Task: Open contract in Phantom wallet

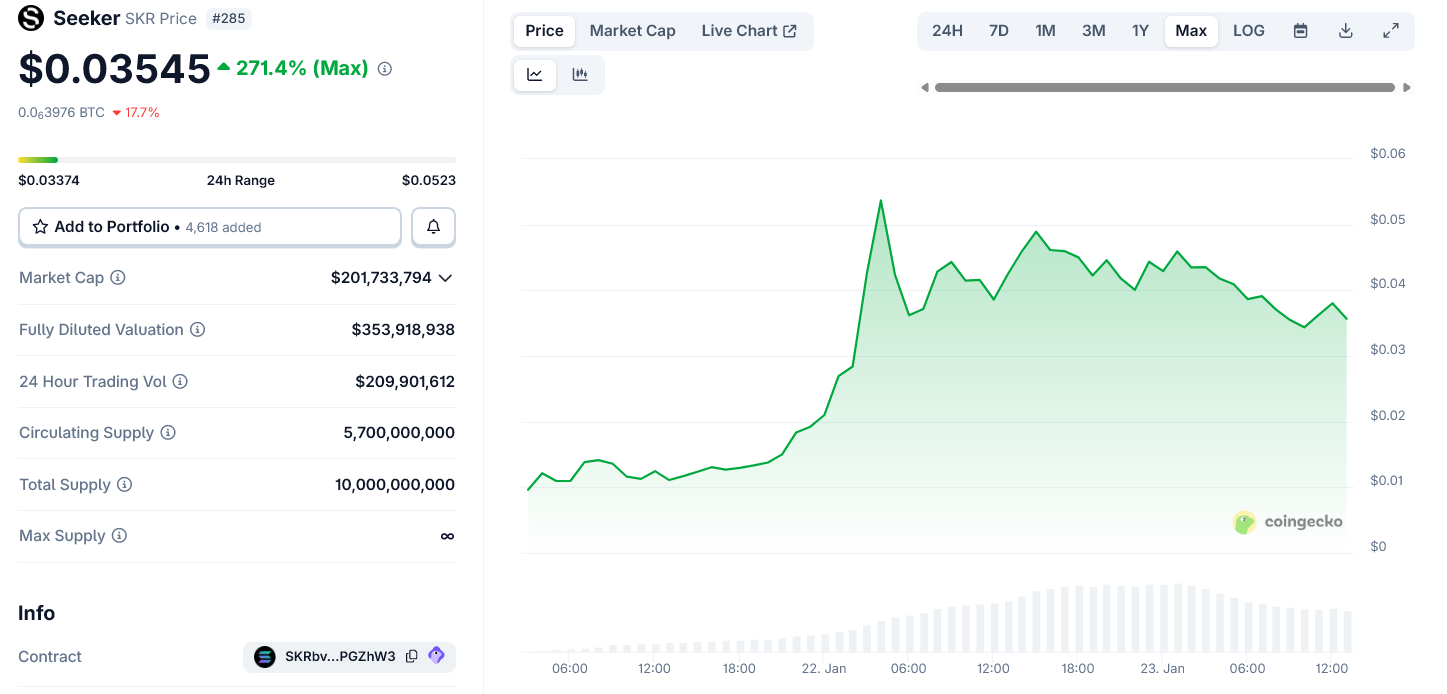Action: point(436,656)
